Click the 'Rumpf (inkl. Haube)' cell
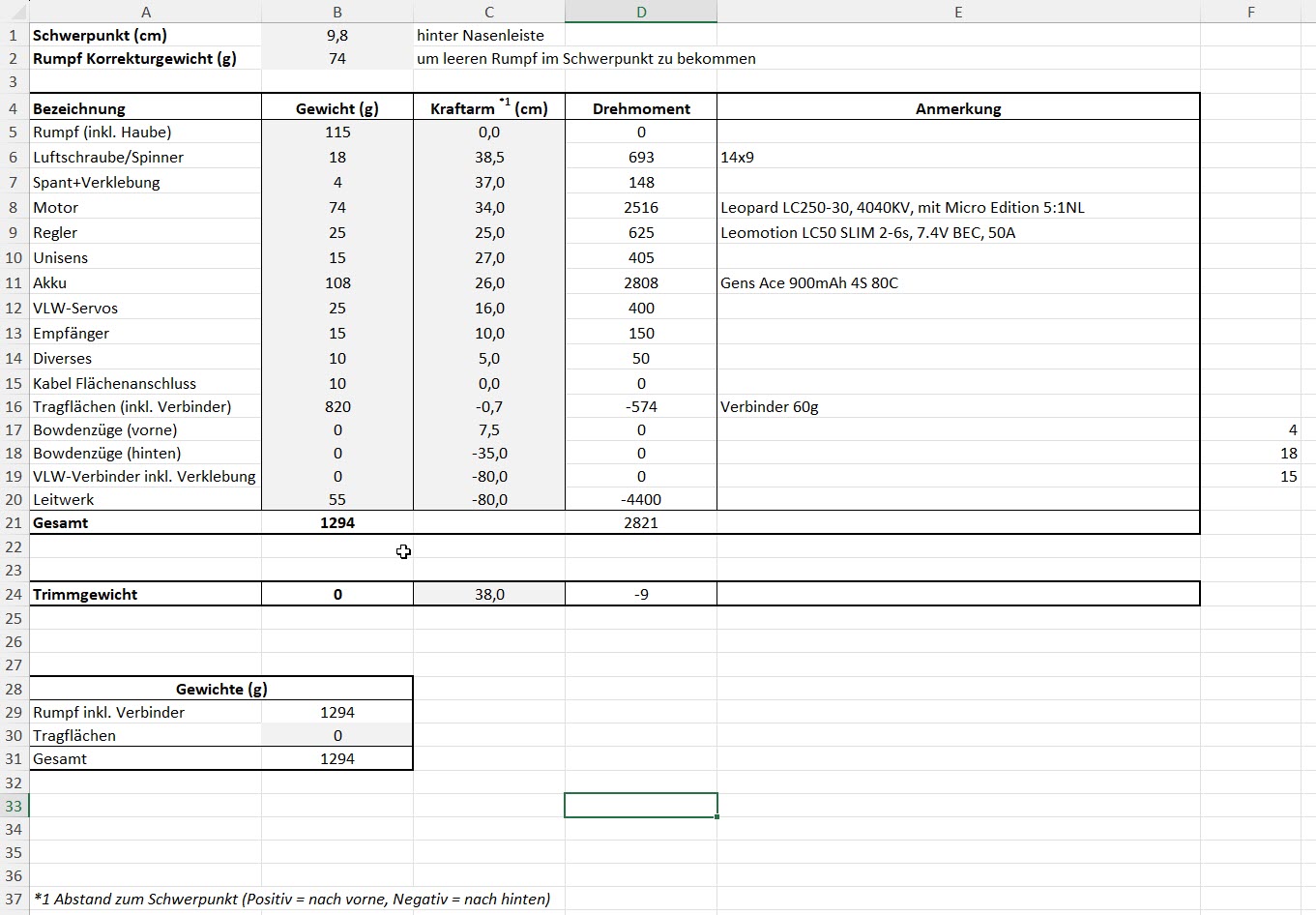Viewport: 1316px width, 915px height. pyautogui.click(x=145, y=132)
